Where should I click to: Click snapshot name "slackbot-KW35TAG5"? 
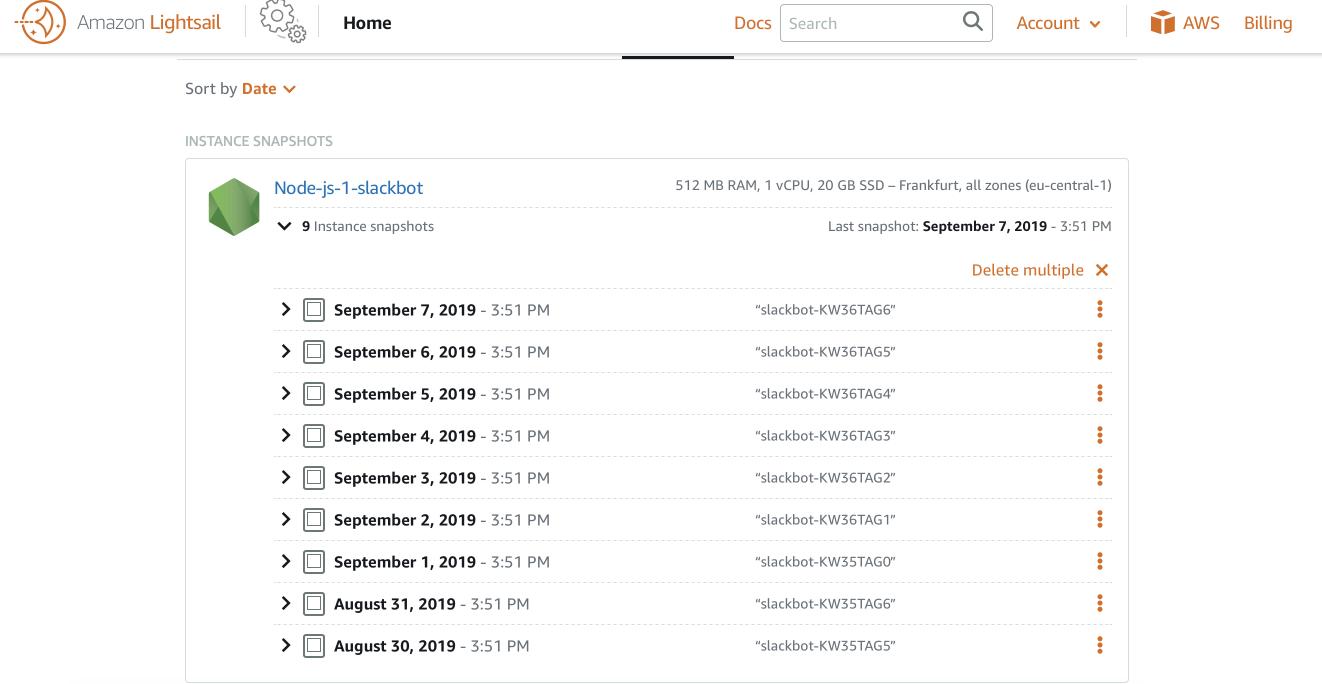tap(825, 646)
